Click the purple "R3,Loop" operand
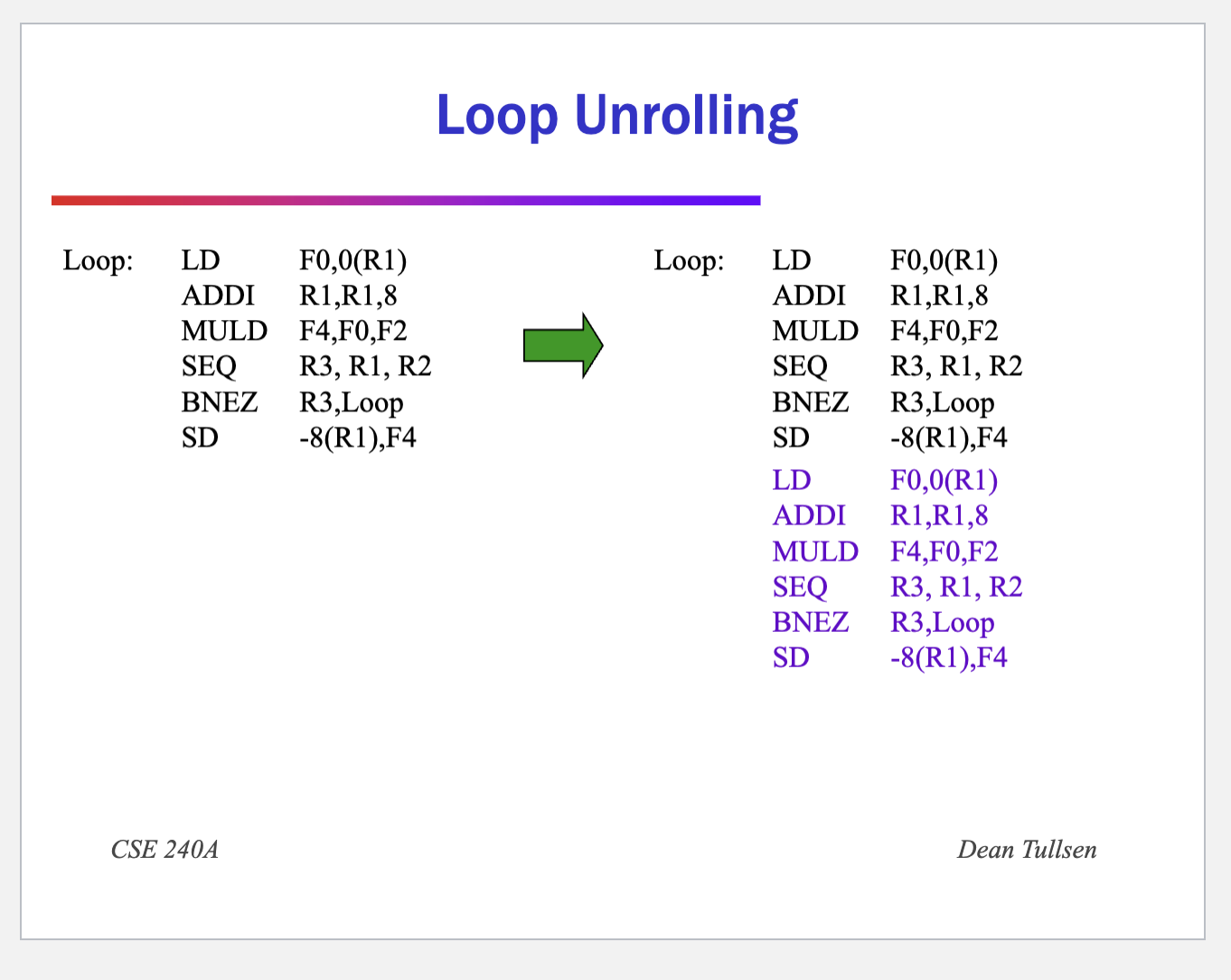Image resolution: width=1231 pixels, height=980 pixels. click(942, 622)
